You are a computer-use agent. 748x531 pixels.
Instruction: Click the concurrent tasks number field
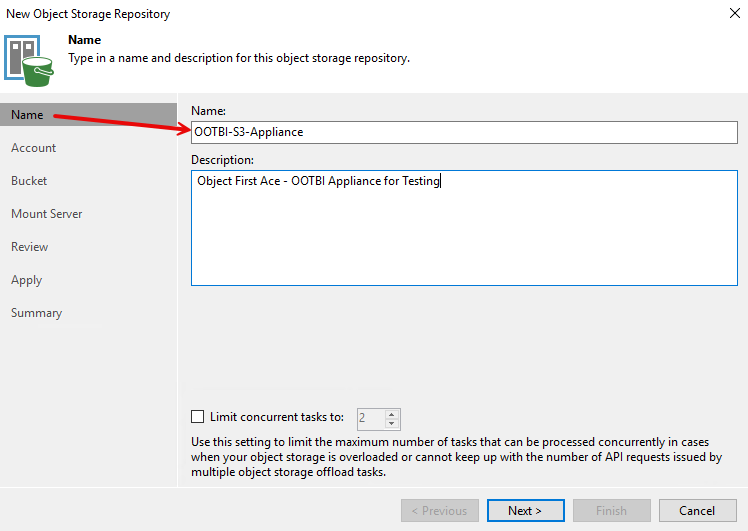370,418
